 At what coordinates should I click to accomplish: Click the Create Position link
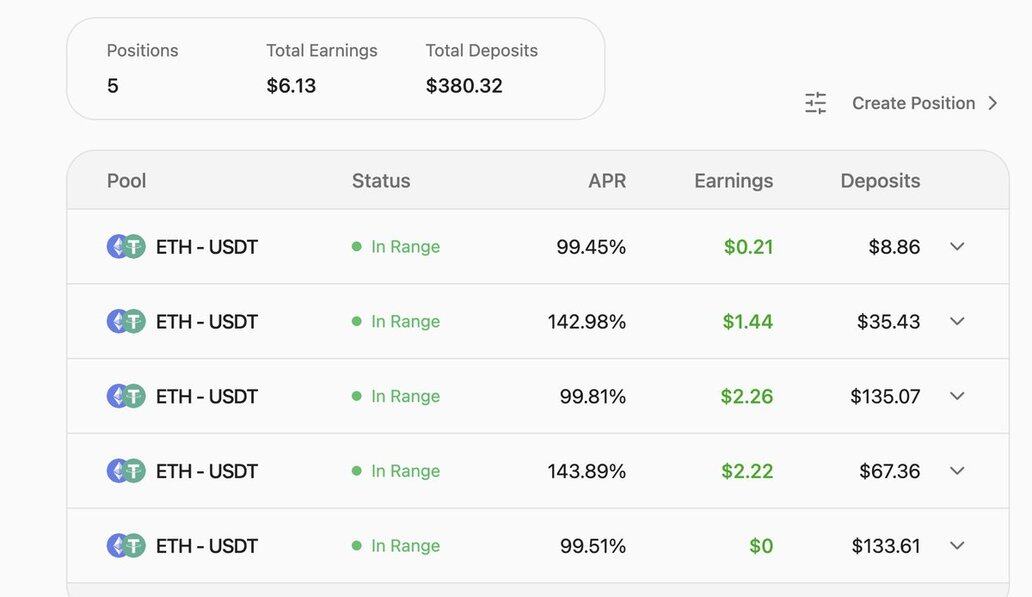914,103
